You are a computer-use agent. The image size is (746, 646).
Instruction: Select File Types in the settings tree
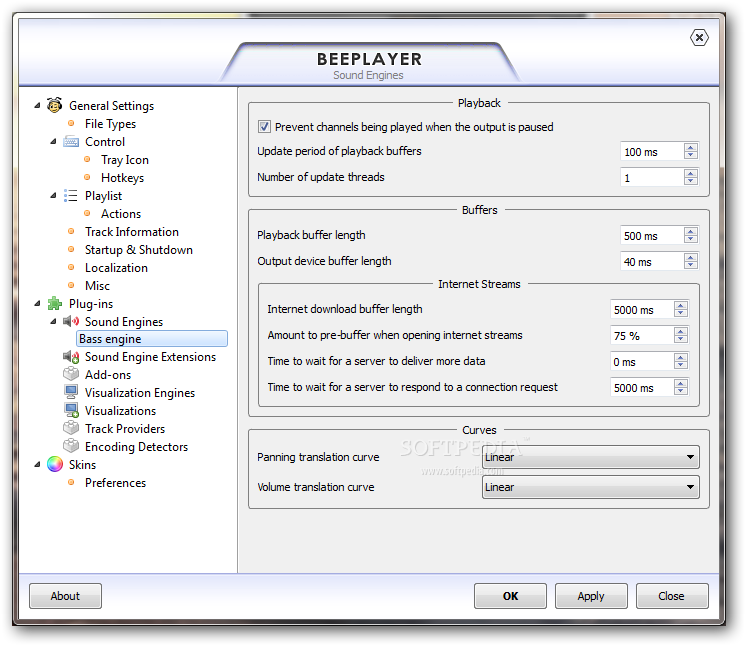(110, 124)
